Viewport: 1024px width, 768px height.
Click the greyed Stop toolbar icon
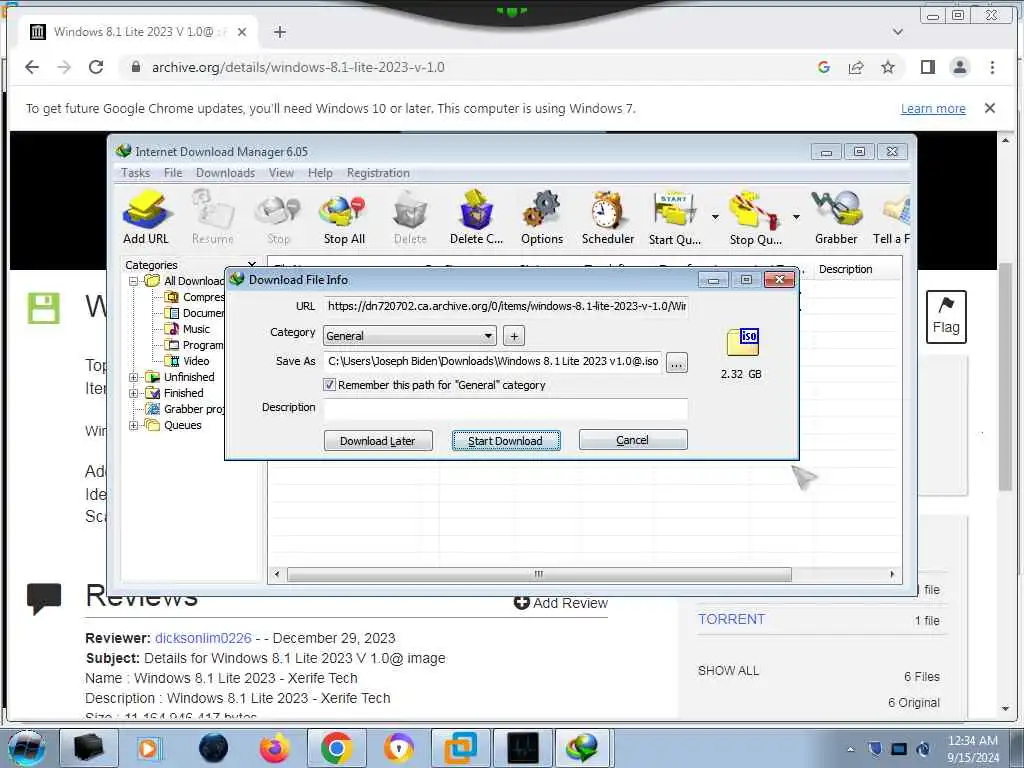pos(278,217)
